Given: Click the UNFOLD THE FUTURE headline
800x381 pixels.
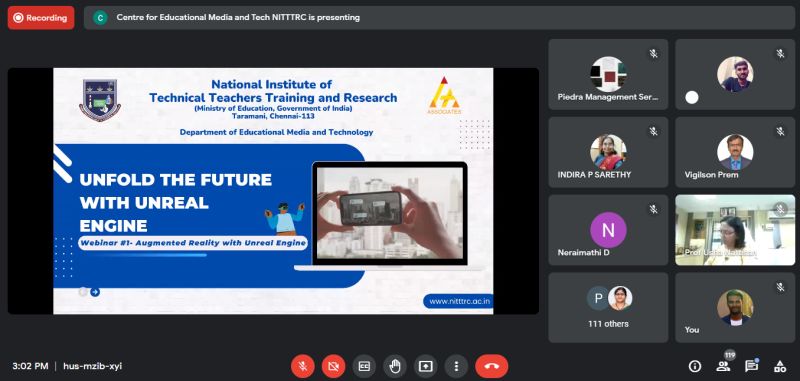Looking at the screenshot, I should click(x=176, y=202).
